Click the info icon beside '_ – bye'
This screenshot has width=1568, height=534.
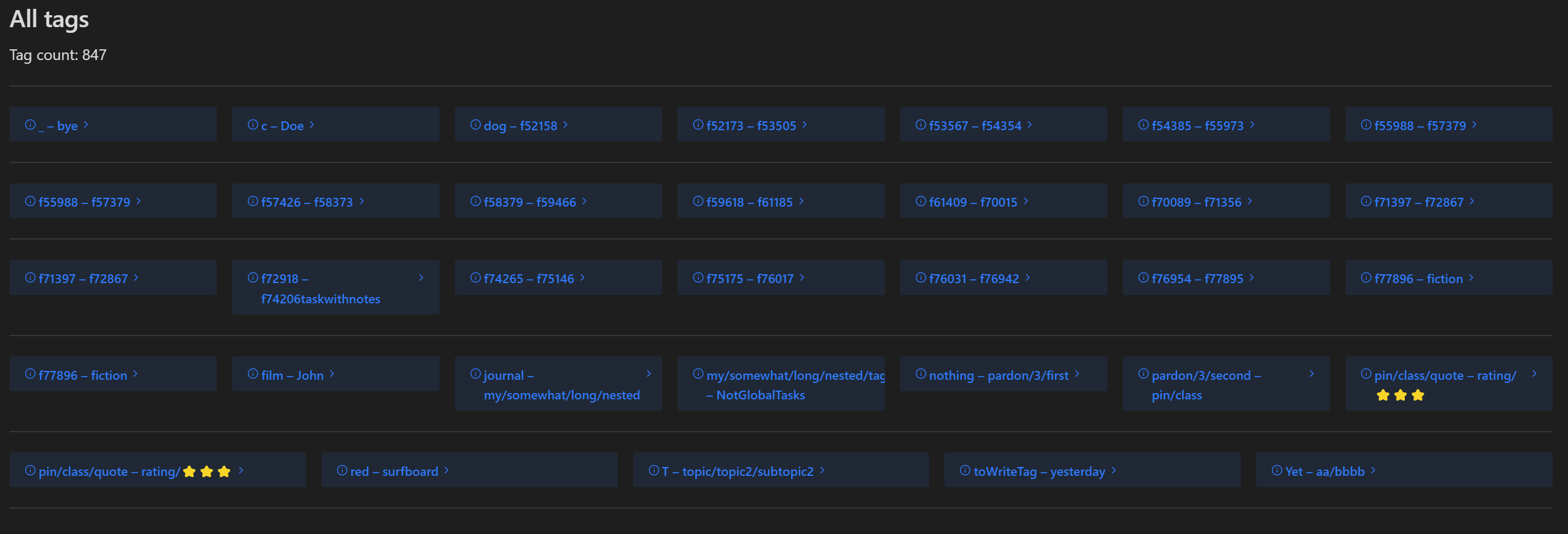pos(30,125)
